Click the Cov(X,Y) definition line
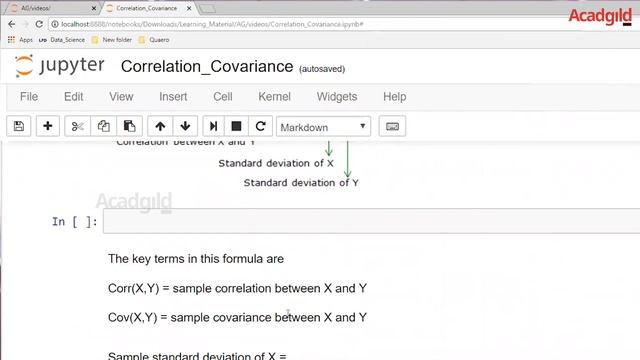This screenshot has width=640, height=360. coord(238,317)
